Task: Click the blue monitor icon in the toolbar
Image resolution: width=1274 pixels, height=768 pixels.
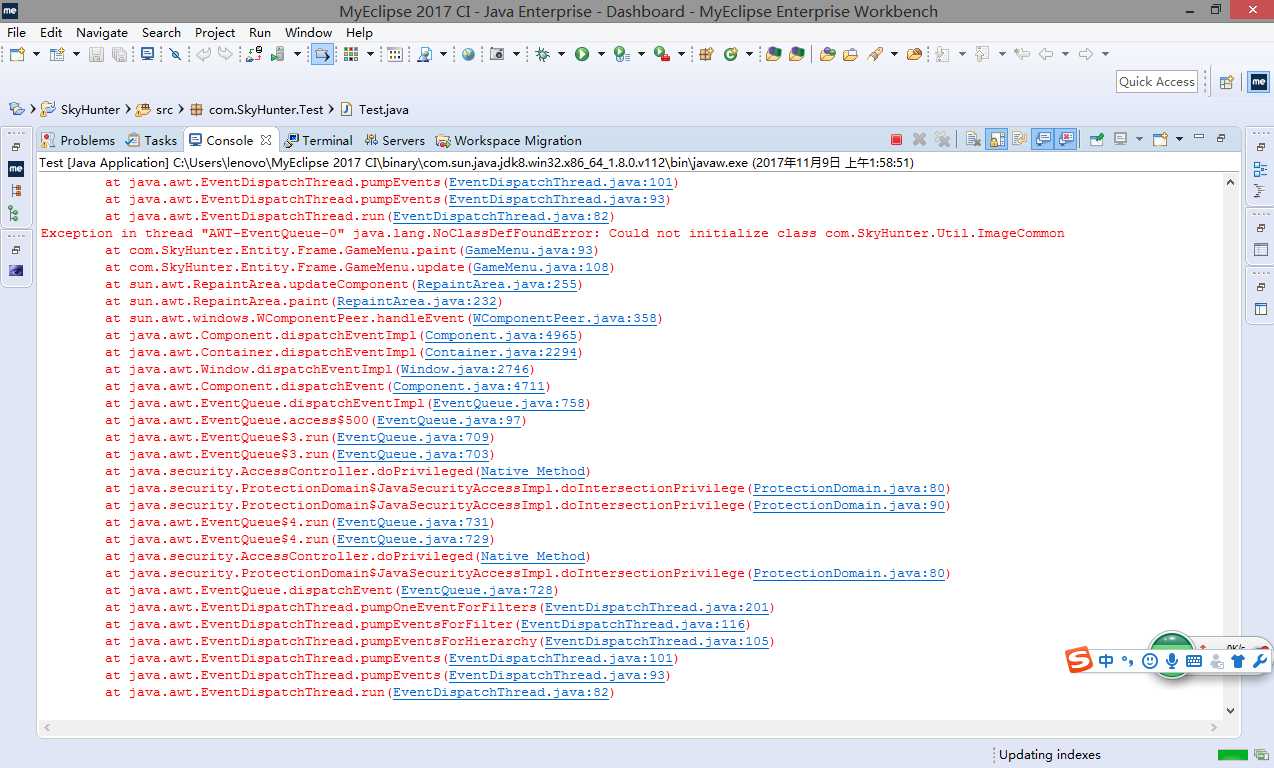Action: click(147, 54)
